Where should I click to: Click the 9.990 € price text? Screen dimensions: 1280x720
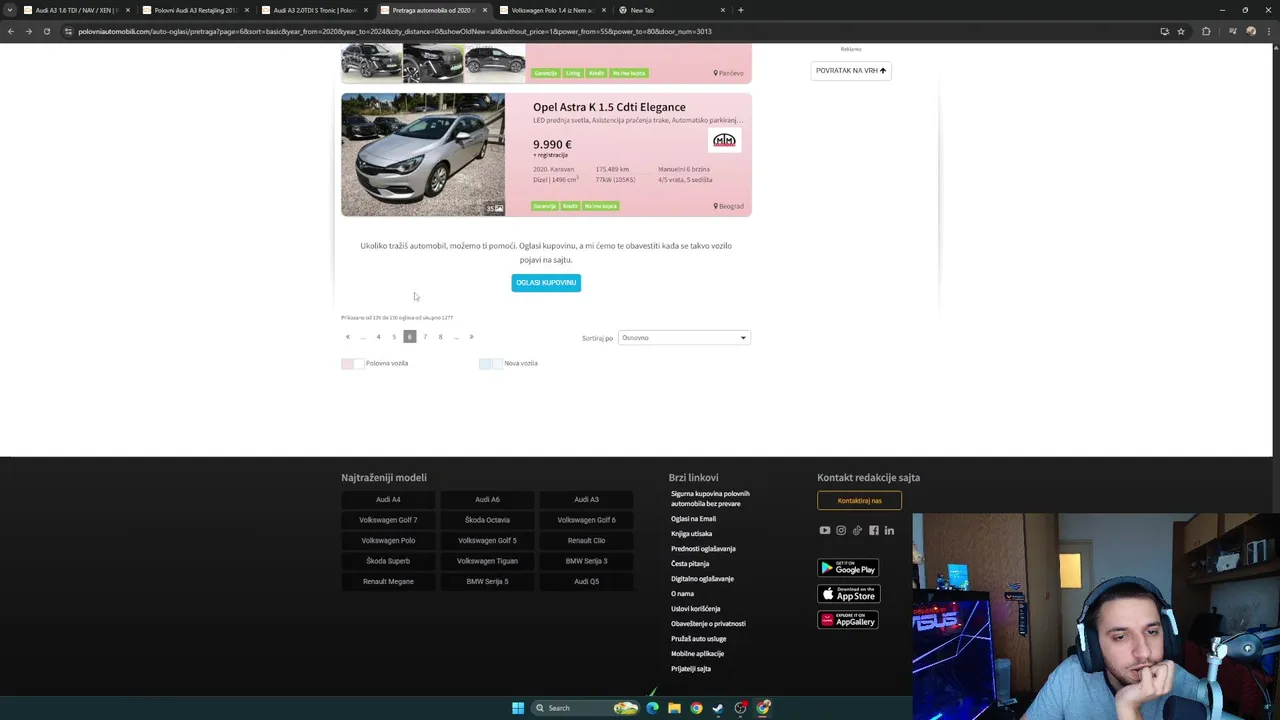(552, 144)
